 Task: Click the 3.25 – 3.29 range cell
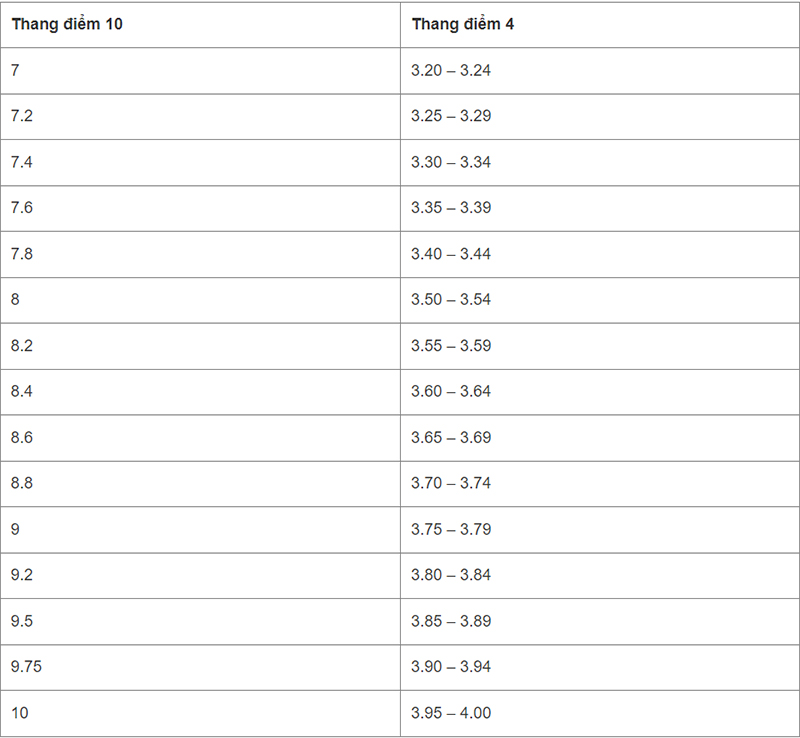click(599, 117)
